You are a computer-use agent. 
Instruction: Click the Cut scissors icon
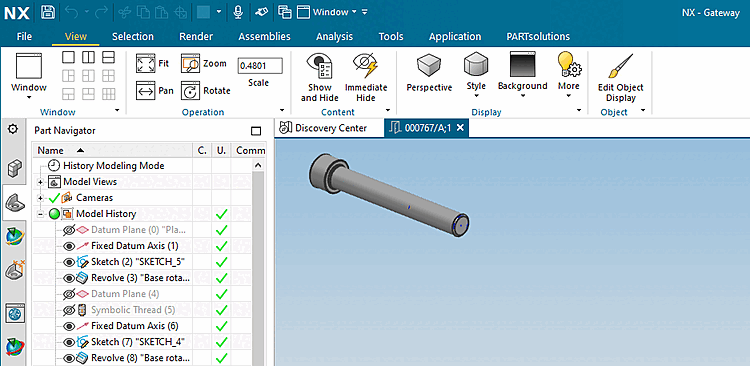124,12
